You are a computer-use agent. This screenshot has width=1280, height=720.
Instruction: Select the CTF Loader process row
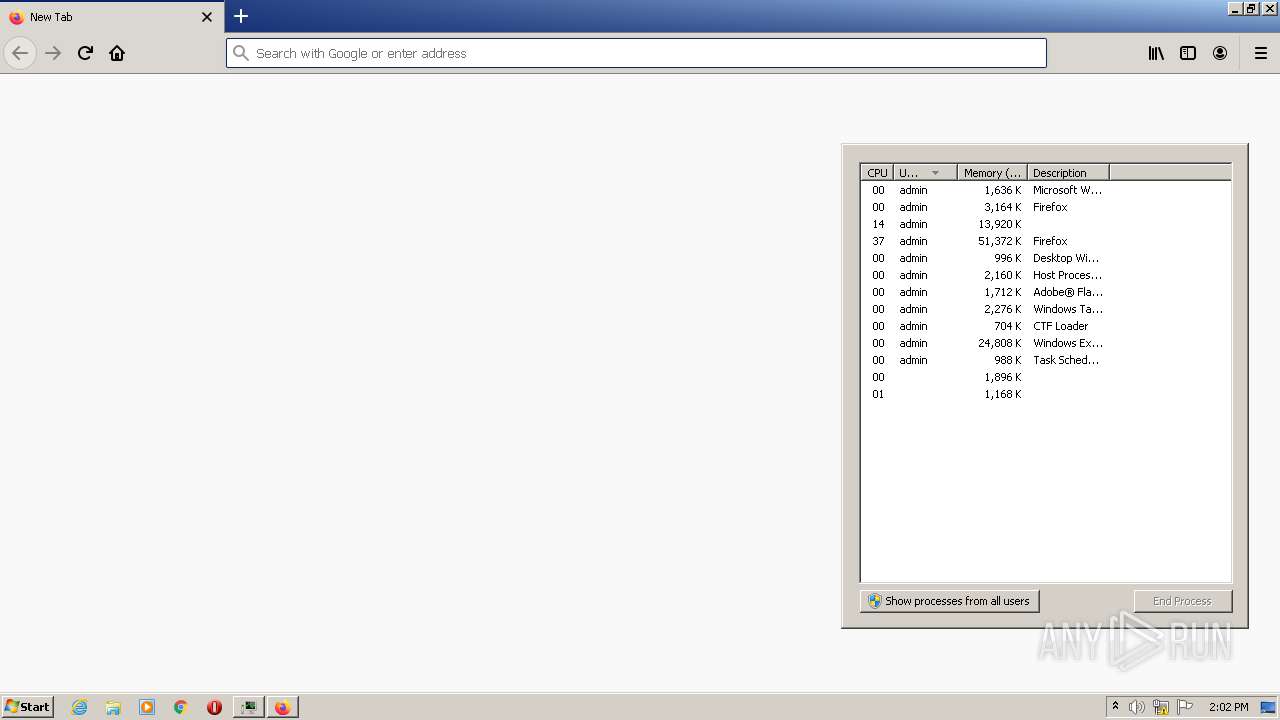click(1045, 326)
